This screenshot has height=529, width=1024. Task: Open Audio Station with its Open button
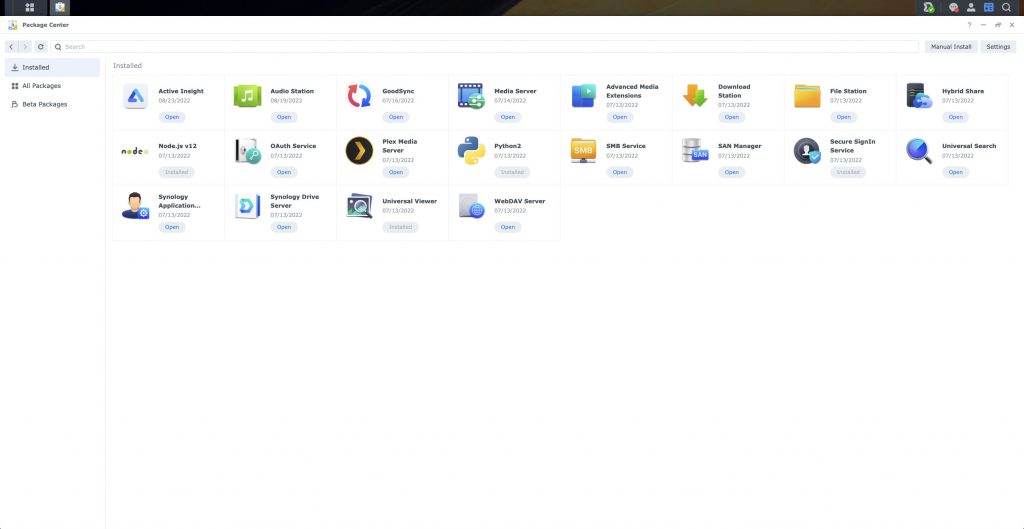tap(283, 117)
